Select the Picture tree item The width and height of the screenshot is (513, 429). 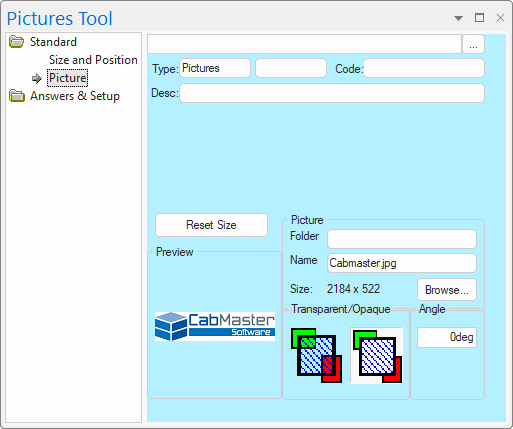pyautogui.click(x=68, y=78)
